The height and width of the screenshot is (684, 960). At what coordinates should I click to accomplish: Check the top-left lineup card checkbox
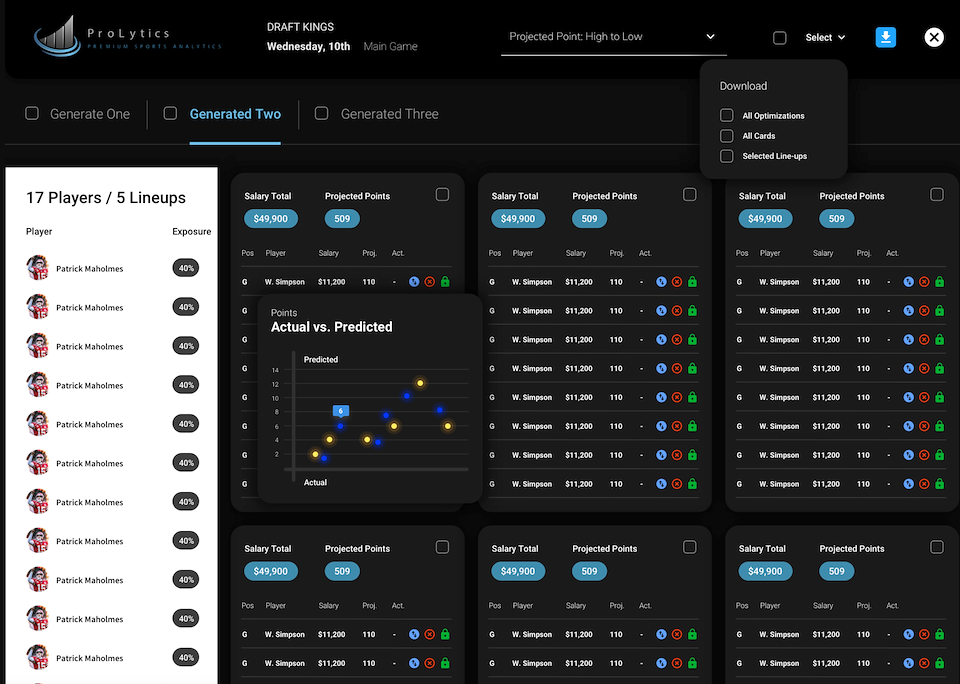coord(442,195)
